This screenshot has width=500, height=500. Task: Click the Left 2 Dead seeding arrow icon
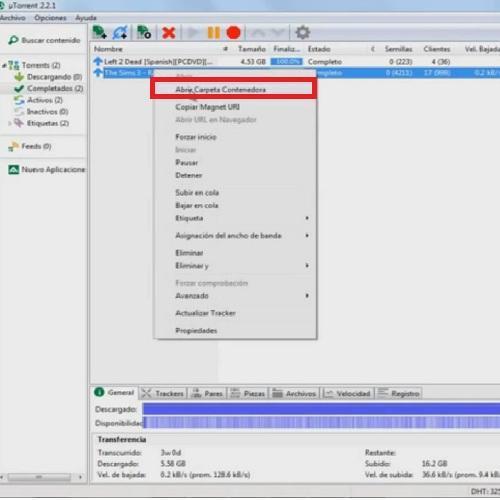98,61
